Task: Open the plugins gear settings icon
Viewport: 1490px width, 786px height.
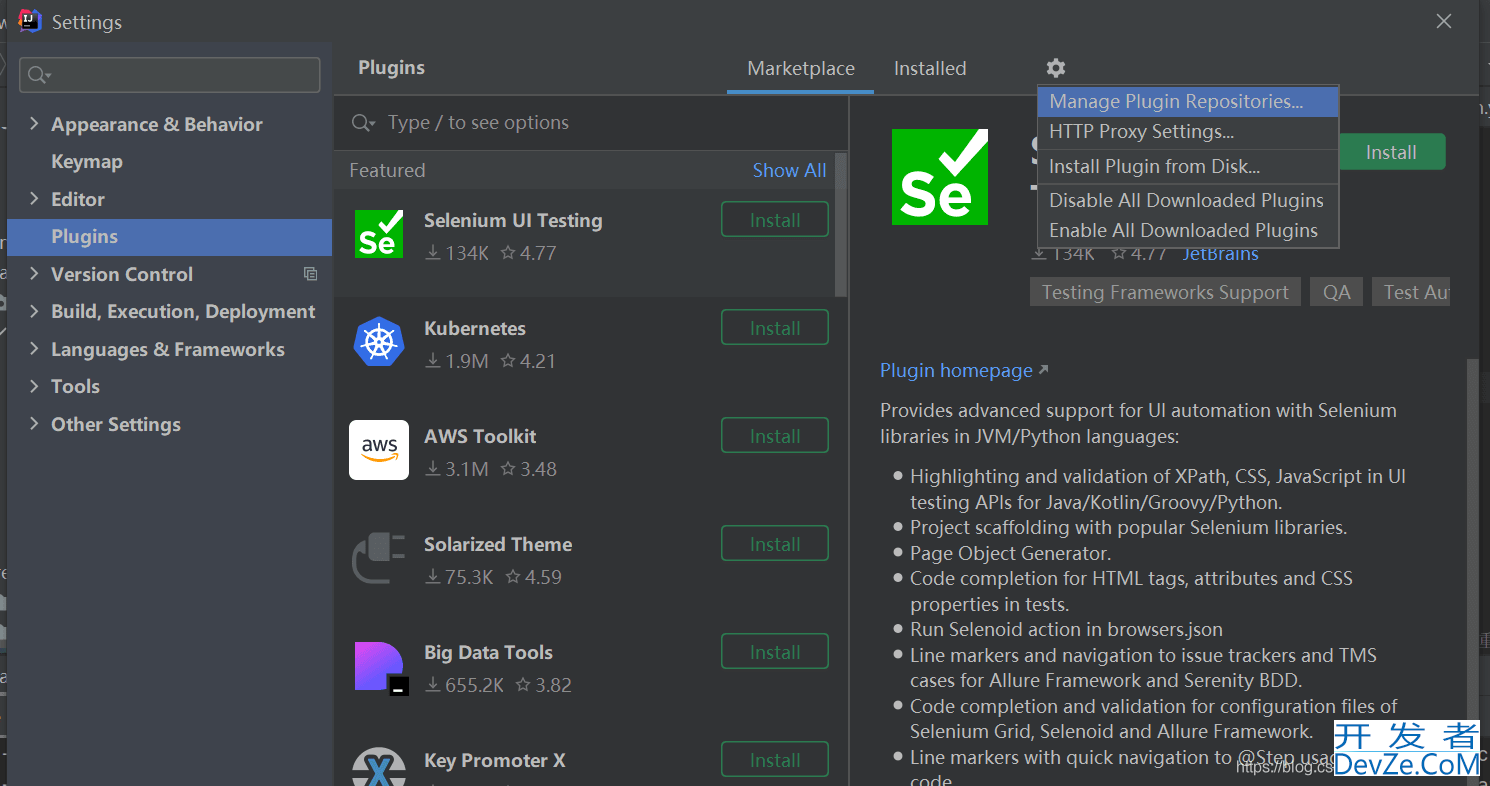Action: tap(1056, 68)
